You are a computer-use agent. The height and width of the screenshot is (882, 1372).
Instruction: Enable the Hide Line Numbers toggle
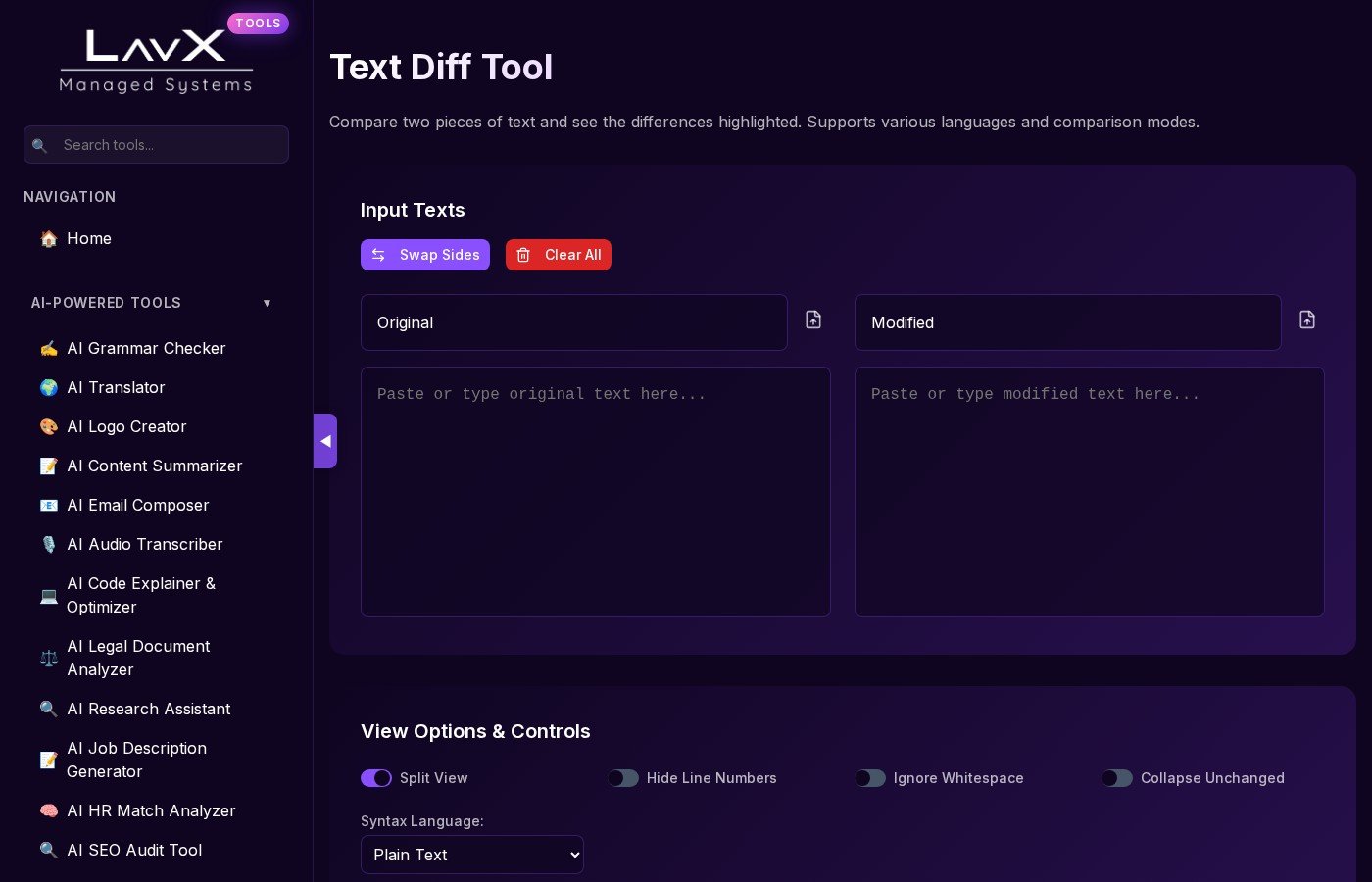pos(623,778)
